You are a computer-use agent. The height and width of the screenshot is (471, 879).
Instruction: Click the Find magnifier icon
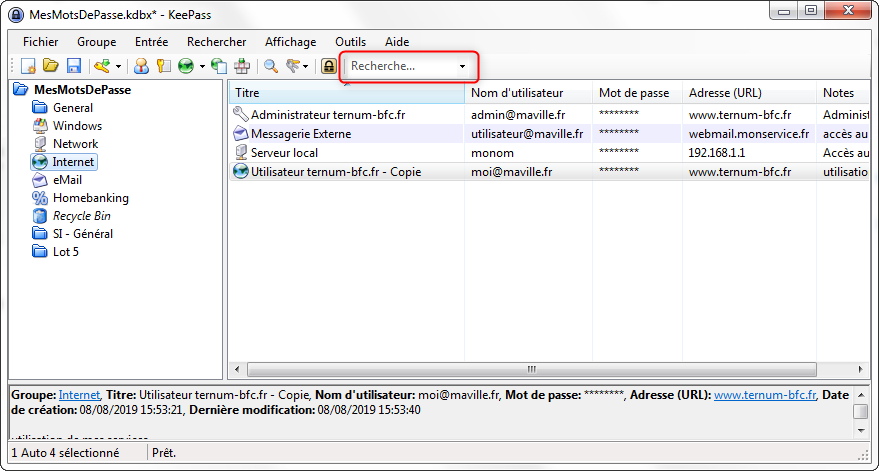point(270,67)
